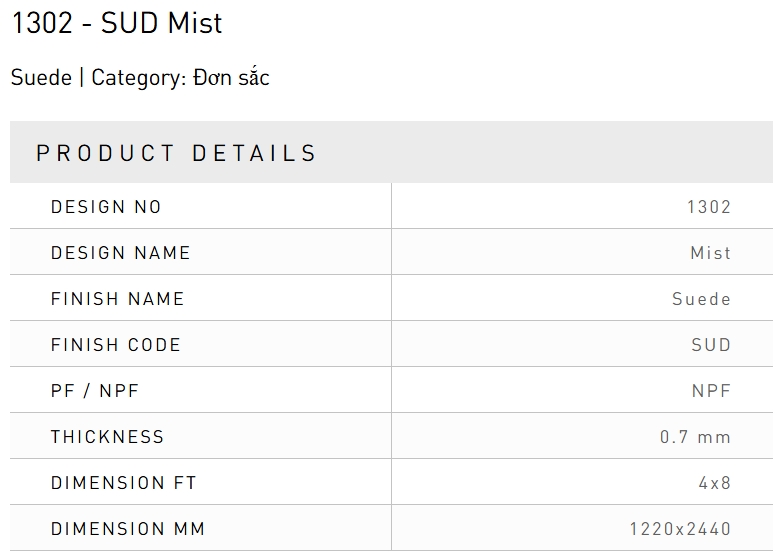Click the finish code value "SUD"

[711, 345]
